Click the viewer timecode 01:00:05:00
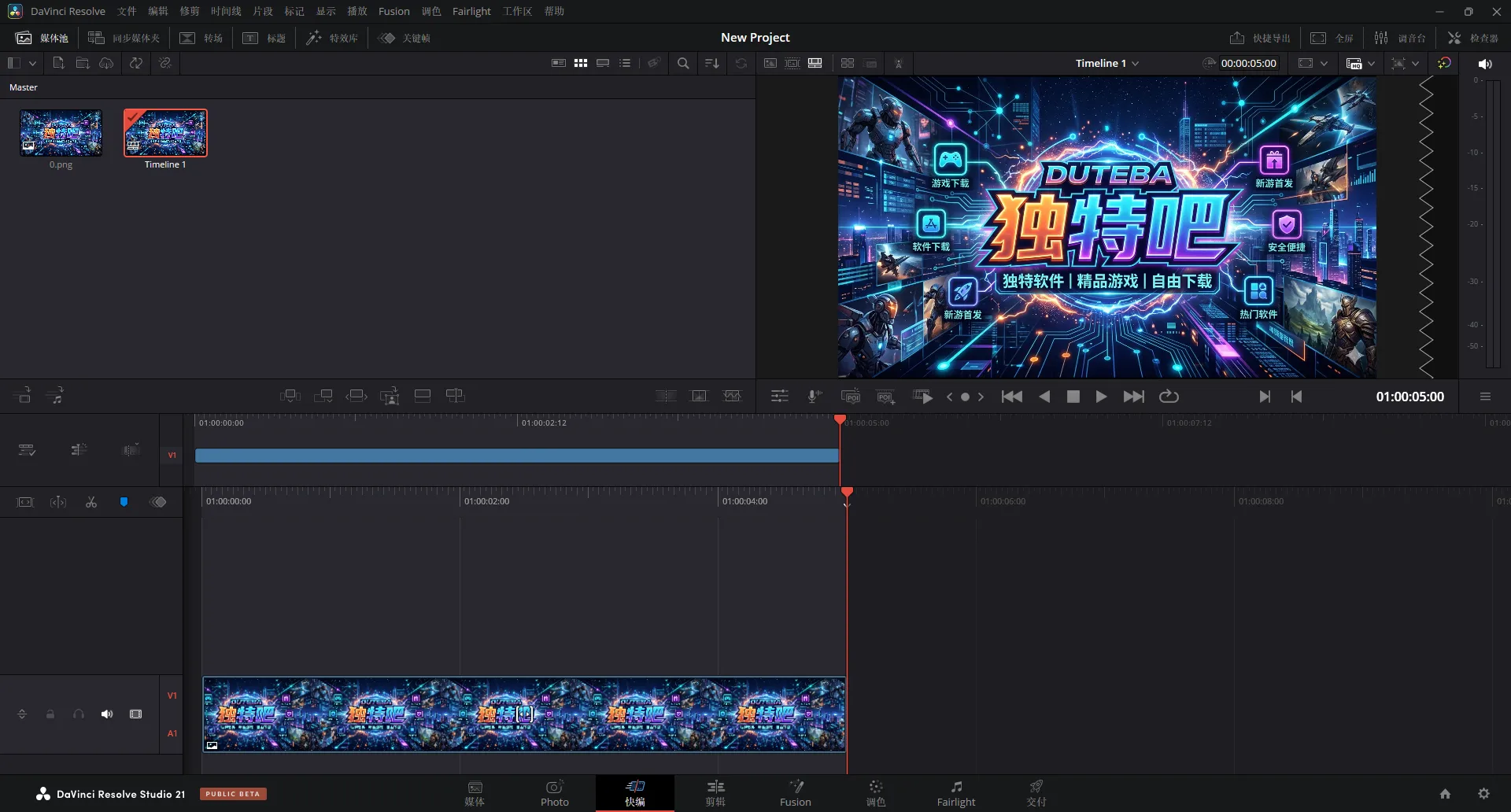The width and height of the screenshot is (1511, 812). tap(1409, 397)
